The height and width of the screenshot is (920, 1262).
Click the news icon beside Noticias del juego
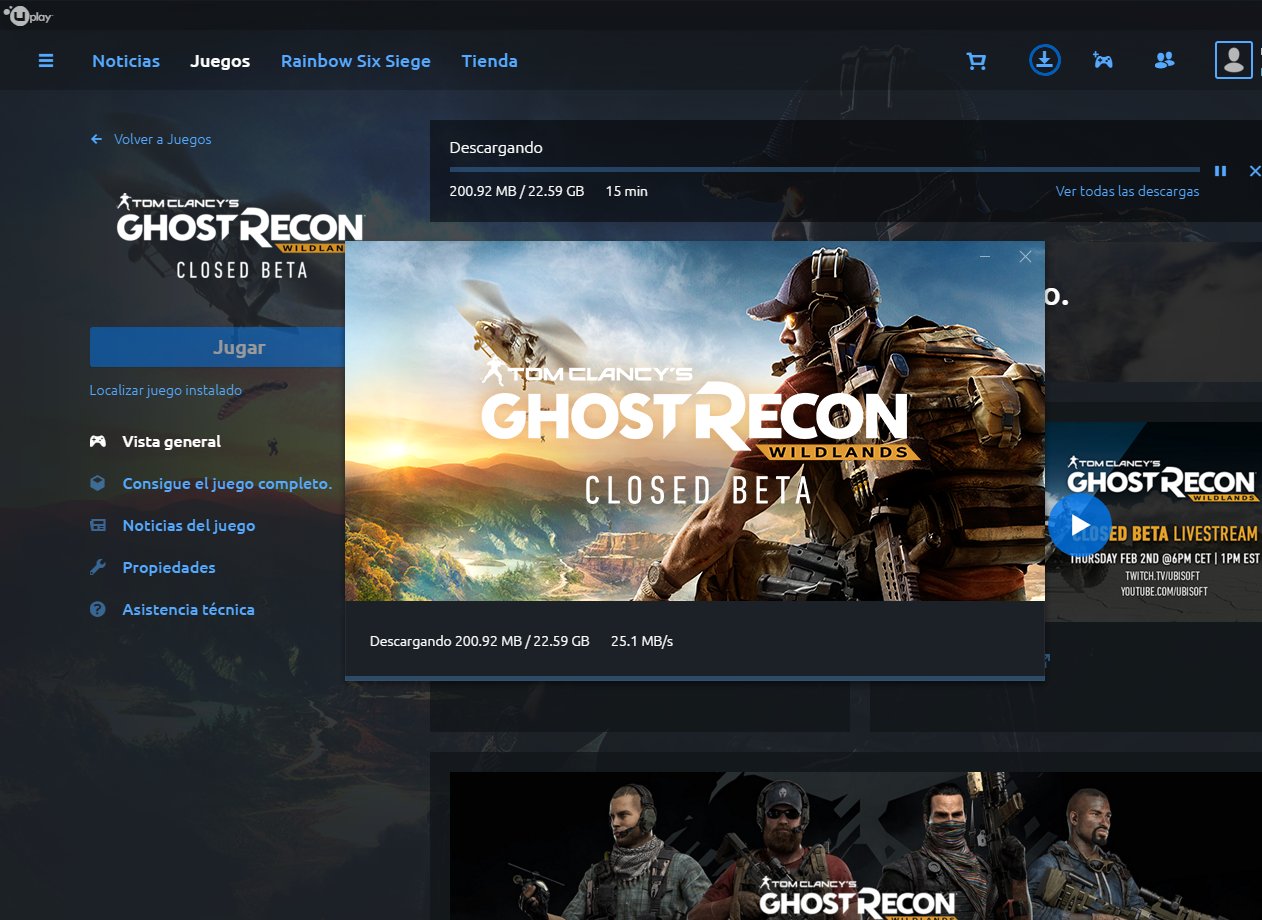click(x=98, y=525)
